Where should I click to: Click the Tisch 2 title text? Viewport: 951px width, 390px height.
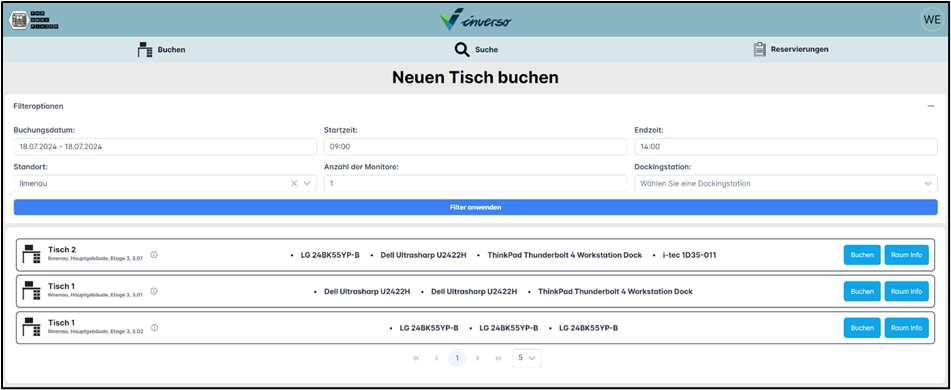click(62, 249)
